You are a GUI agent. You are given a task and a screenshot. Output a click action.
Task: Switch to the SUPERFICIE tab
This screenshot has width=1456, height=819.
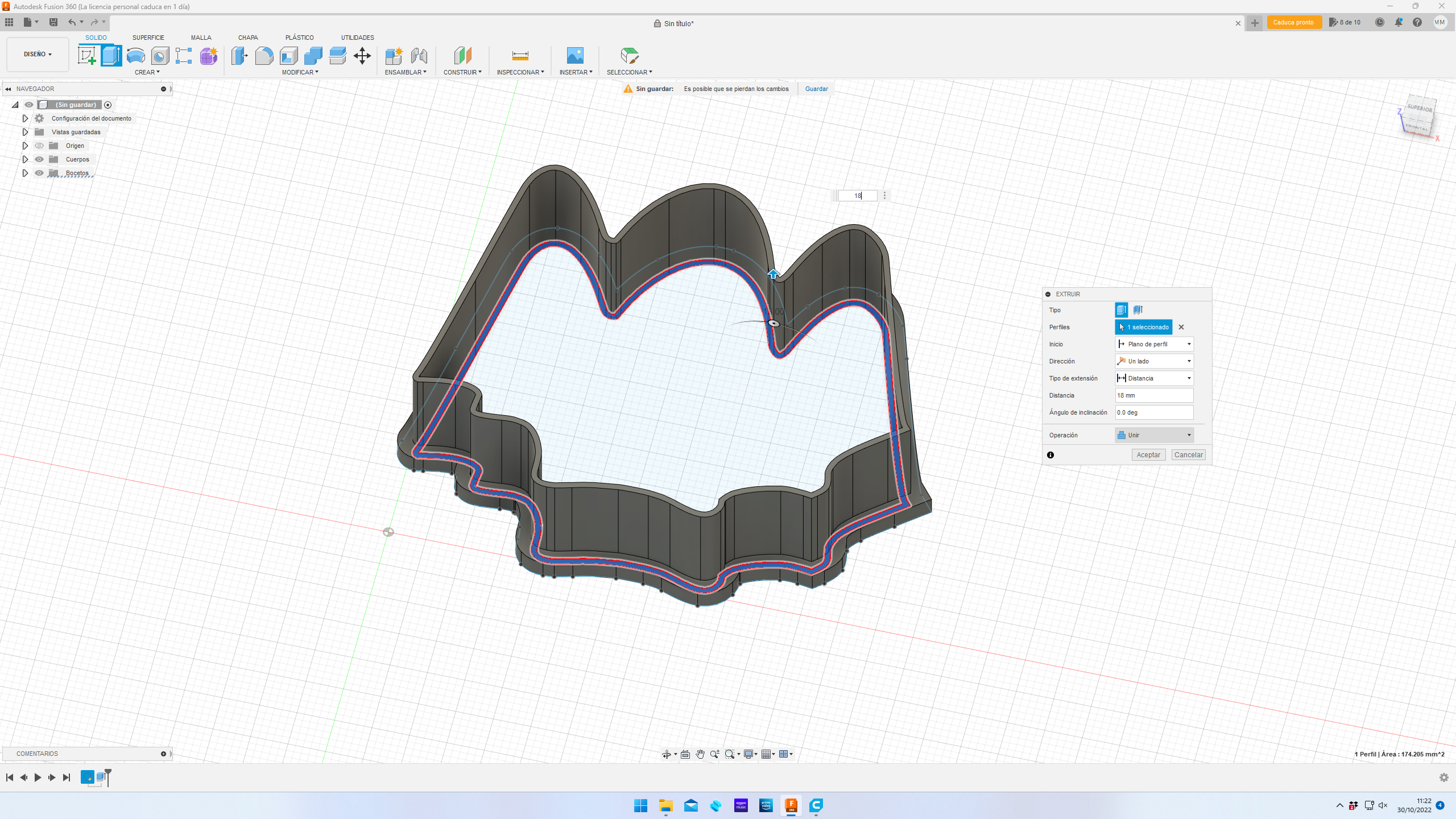pyautogui.click(x=148, y=38)
